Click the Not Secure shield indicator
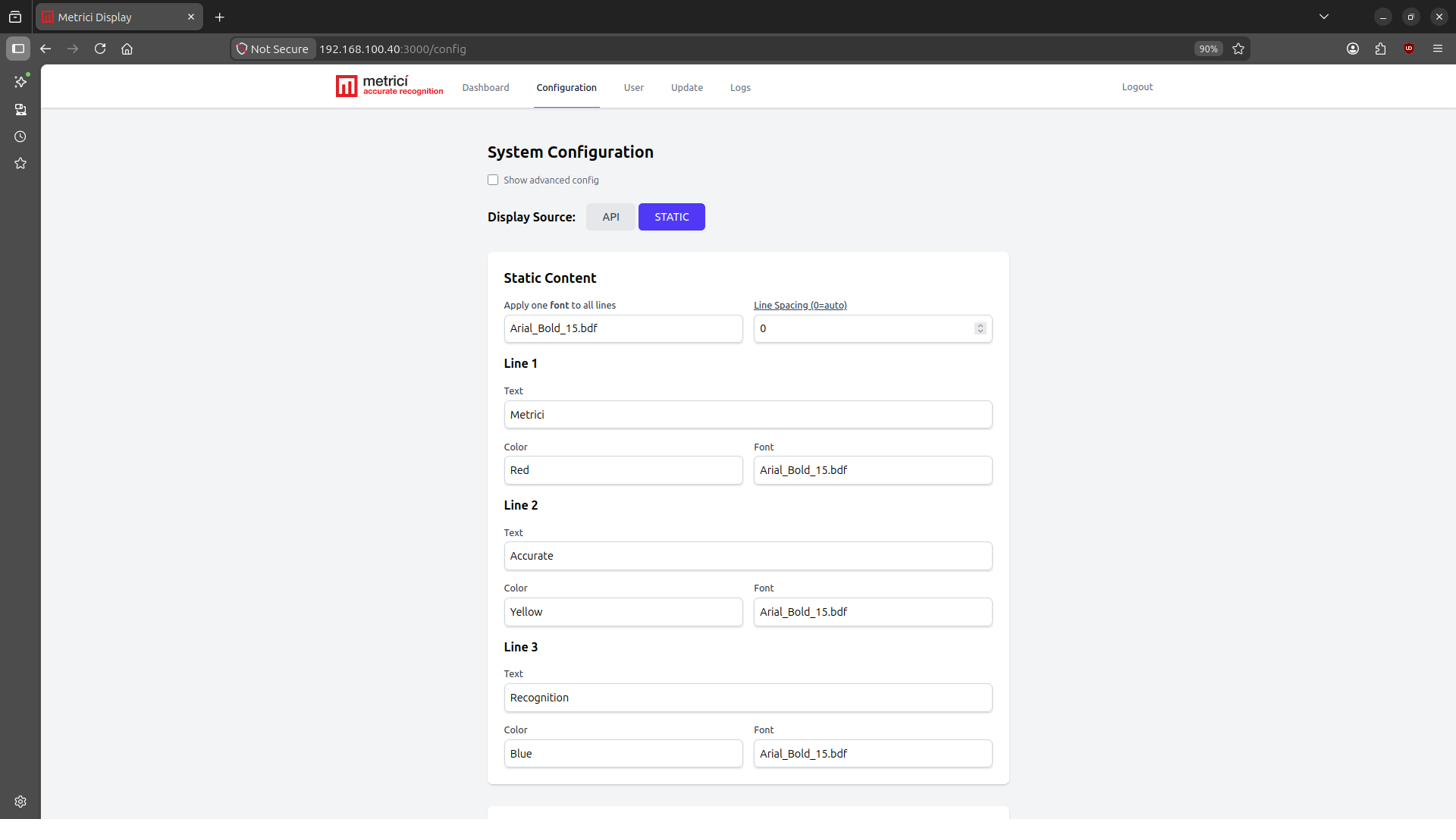 (272, 49)
